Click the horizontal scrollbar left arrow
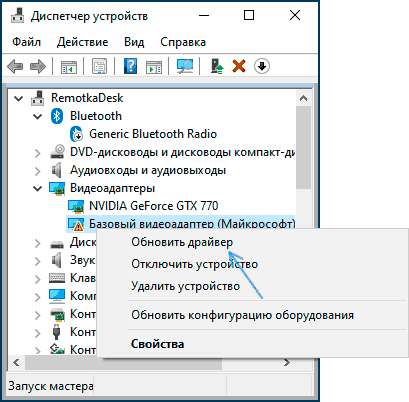 [16, 362]
